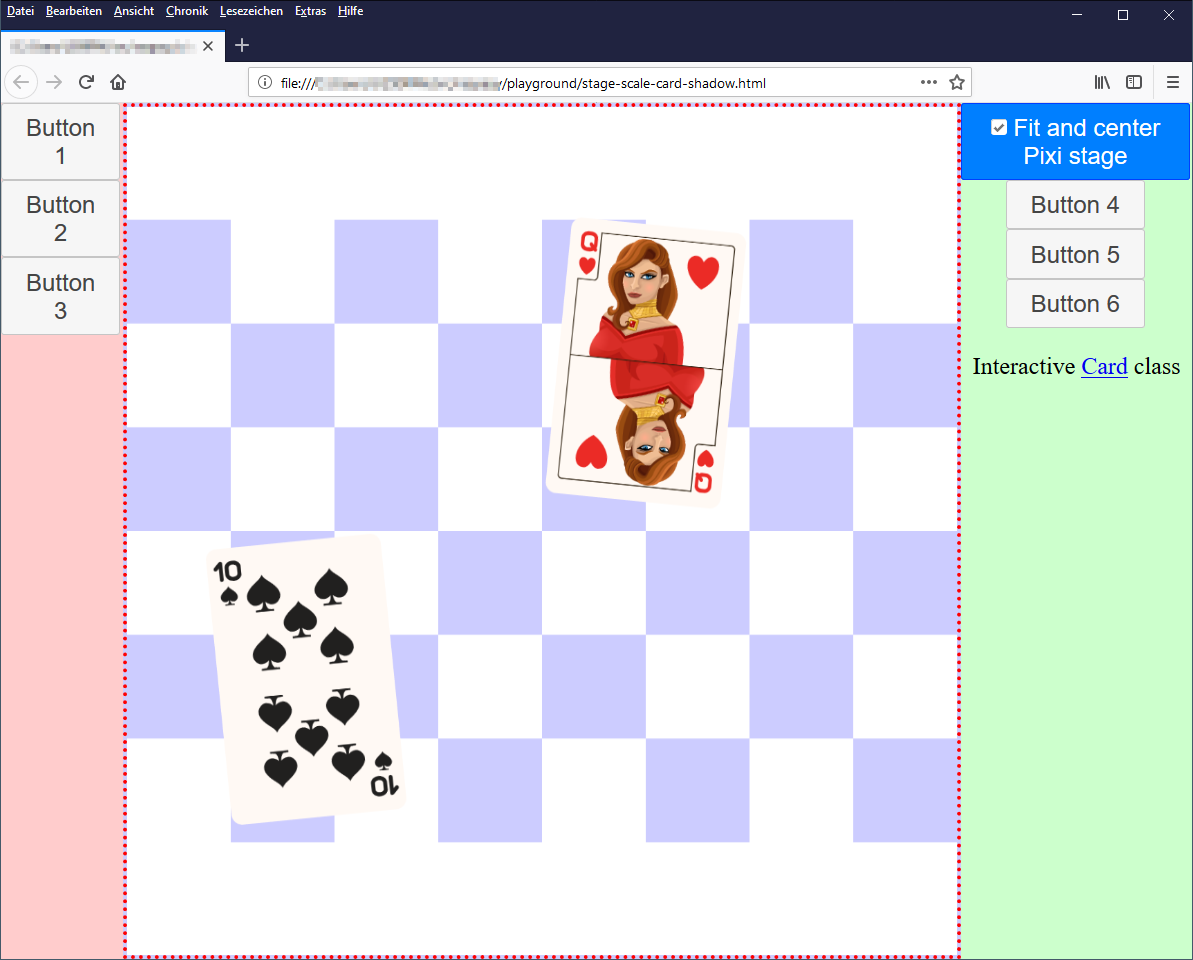
Task: Click Button 3
Action: [x=61, y=297]
